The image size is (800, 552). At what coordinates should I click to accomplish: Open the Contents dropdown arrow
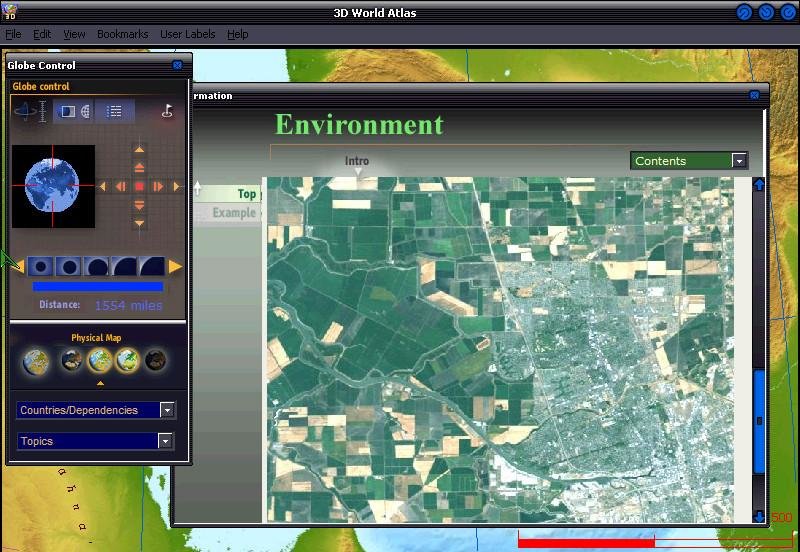739,161
